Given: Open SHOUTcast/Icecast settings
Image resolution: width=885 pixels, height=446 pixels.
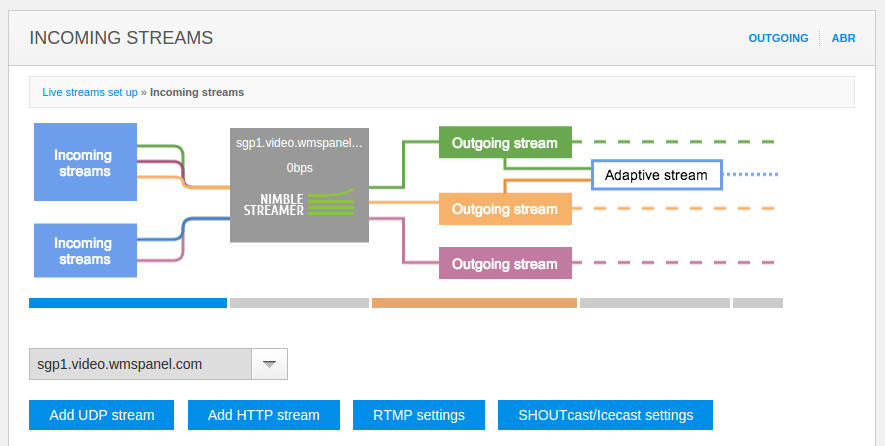Looking at the screenshot, I should pos(605,415).
